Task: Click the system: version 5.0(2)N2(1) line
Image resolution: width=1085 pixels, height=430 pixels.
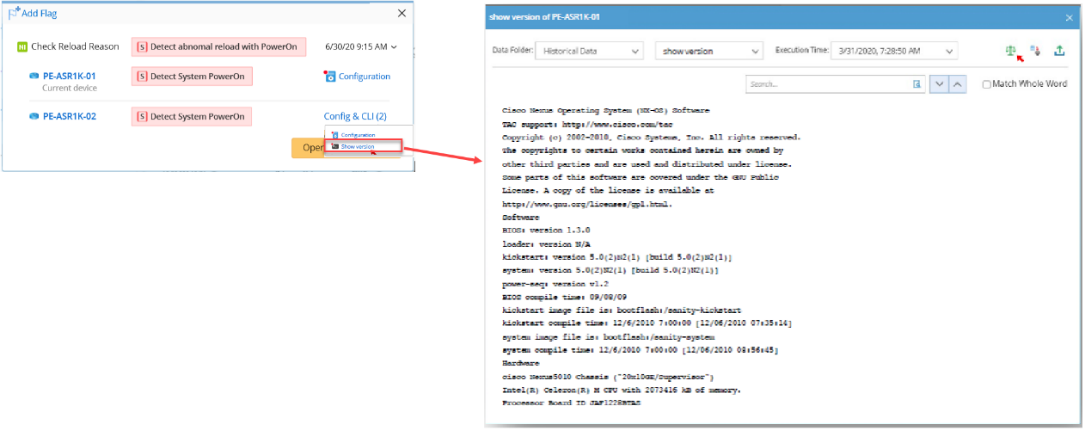Action: click(610, 270)
